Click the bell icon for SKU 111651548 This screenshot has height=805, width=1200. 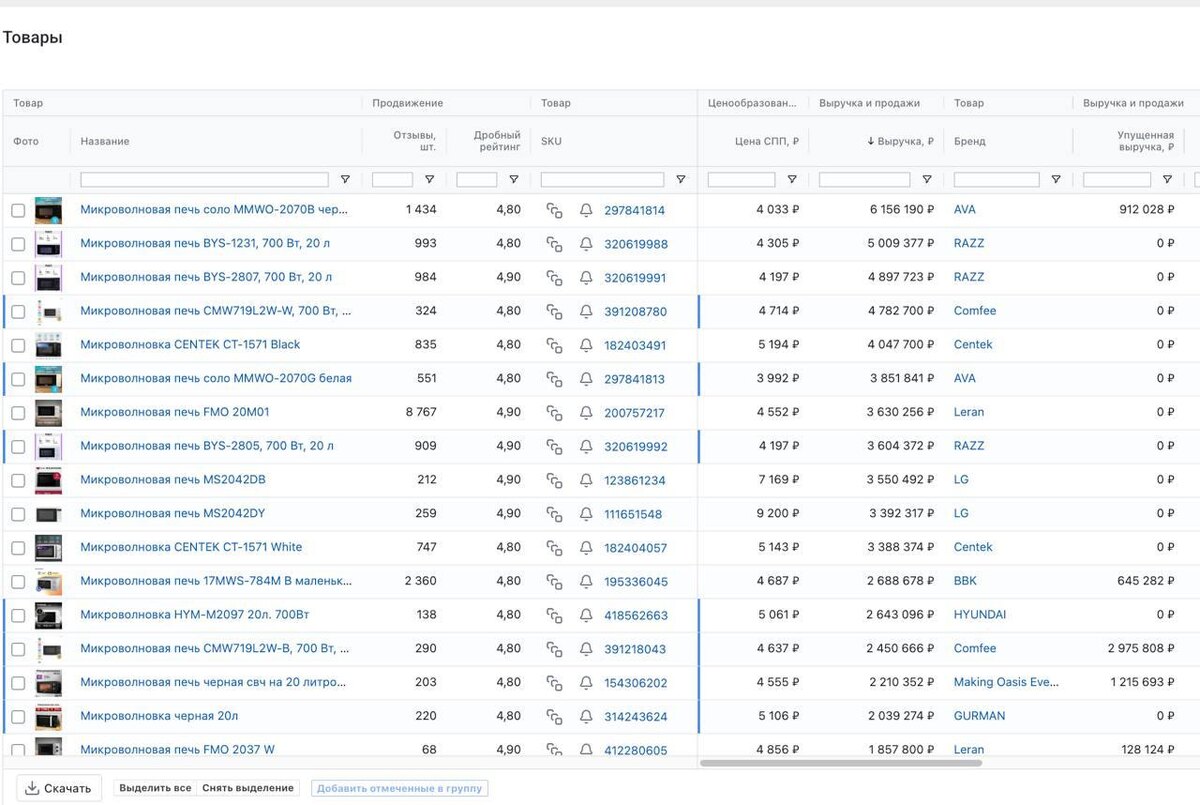tap(586, 514)
